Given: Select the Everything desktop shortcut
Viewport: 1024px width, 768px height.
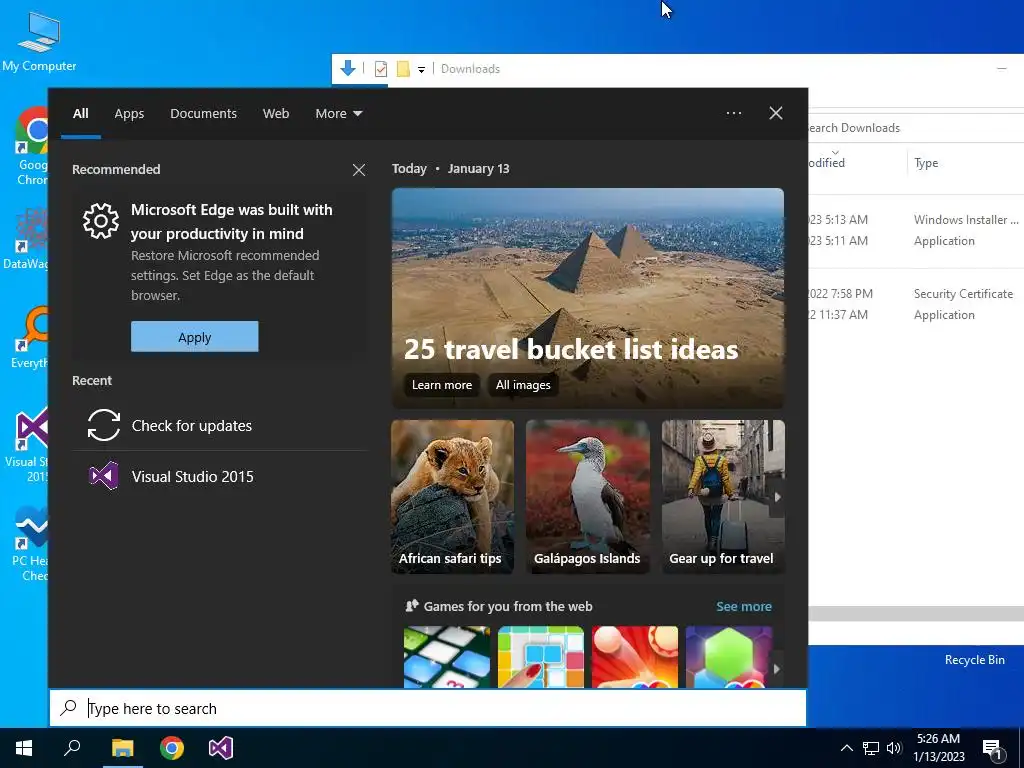Looking at the screenshot, I should pos(31,338).
